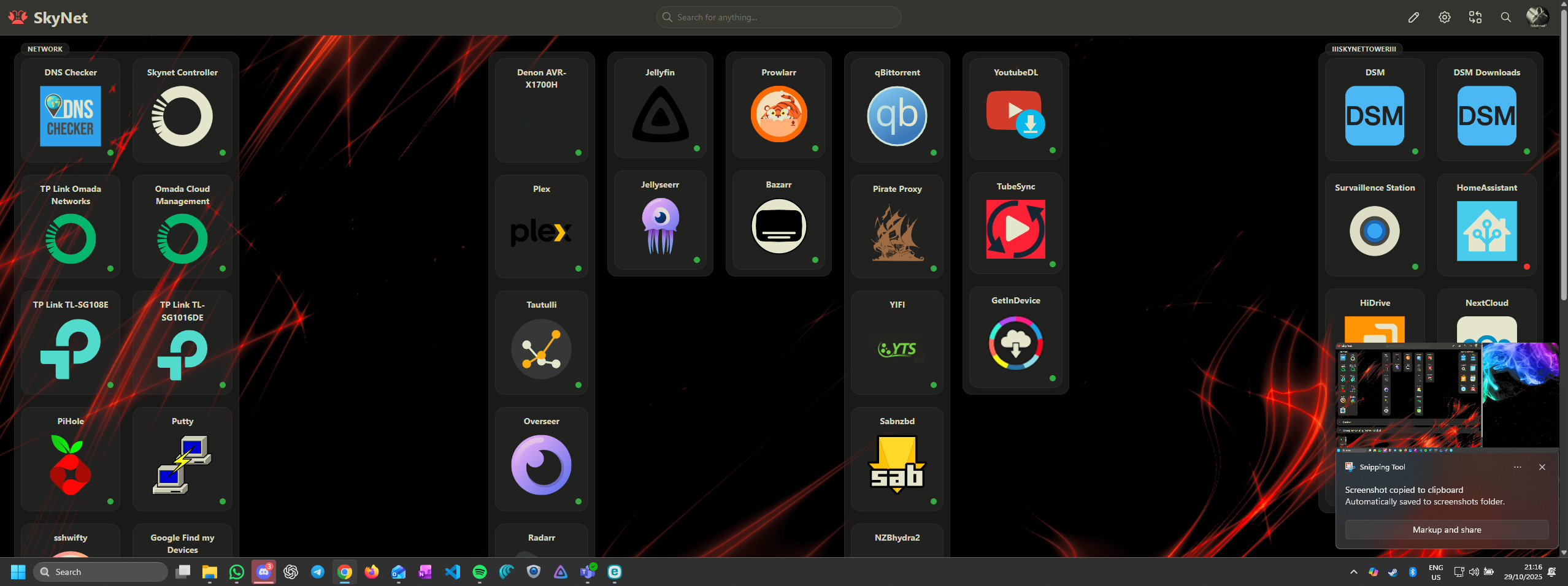Open the TP Link TL-SG1016DE switch tile

tap(182, 343)
